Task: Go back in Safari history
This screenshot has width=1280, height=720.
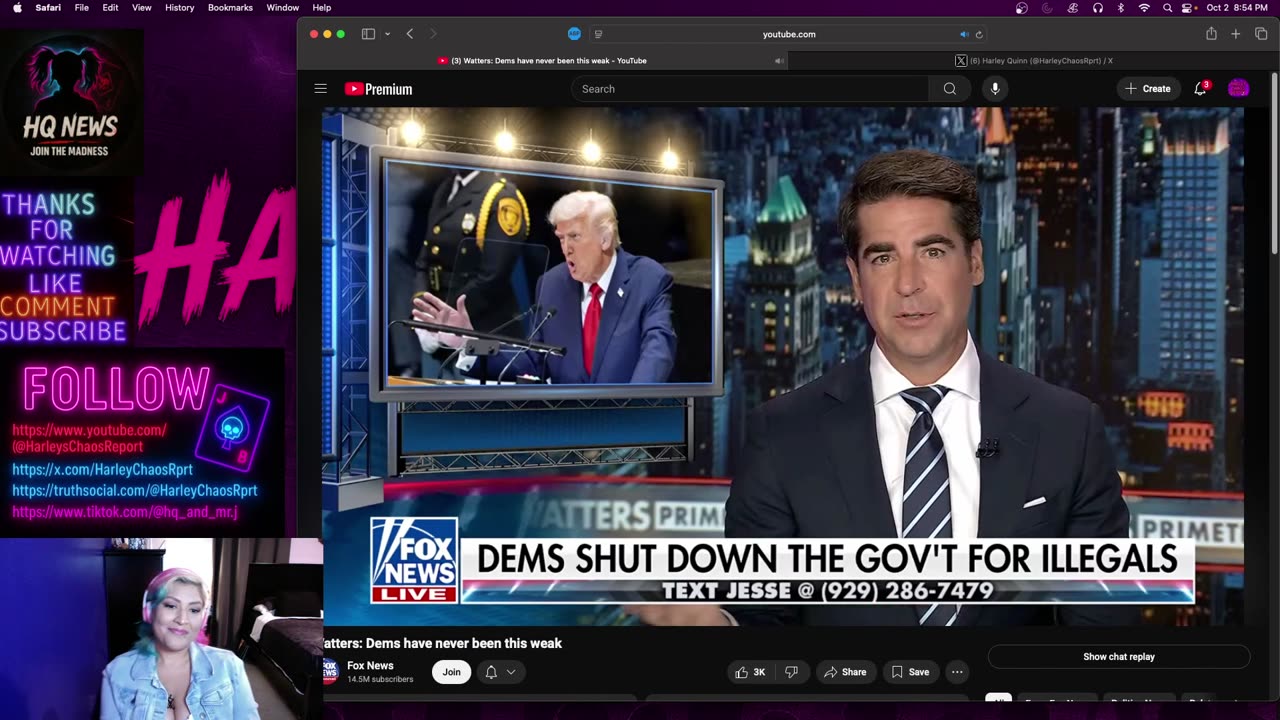Action: coord(410,34)
